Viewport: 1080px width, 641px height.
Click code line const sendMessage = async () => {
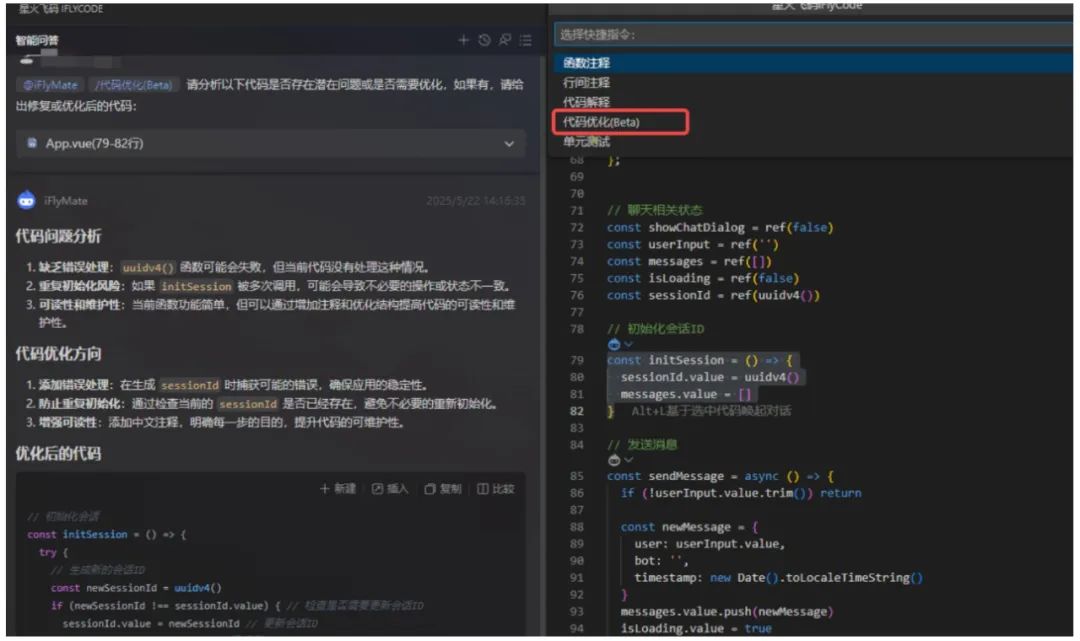(720, 476)
